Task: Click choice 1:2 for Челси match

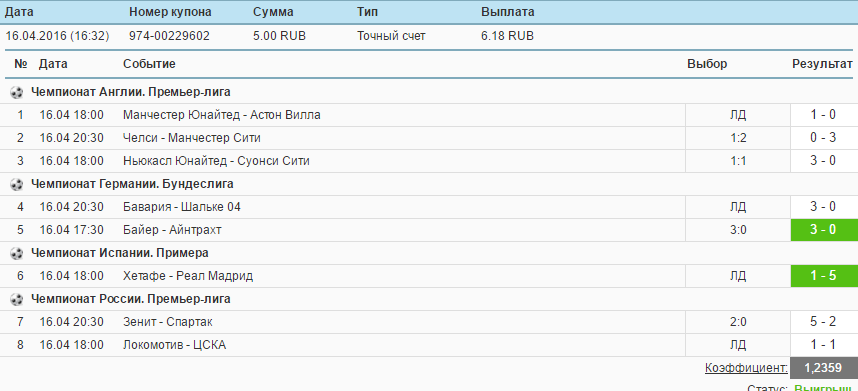Action: click(x=738, y=138)
